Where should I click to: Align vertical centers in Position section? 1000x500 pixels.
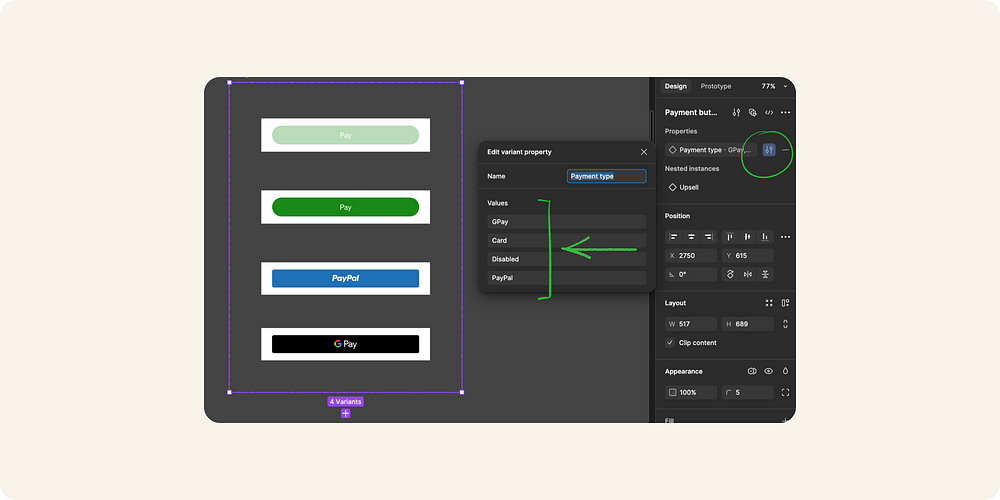(x=747, y=237)
